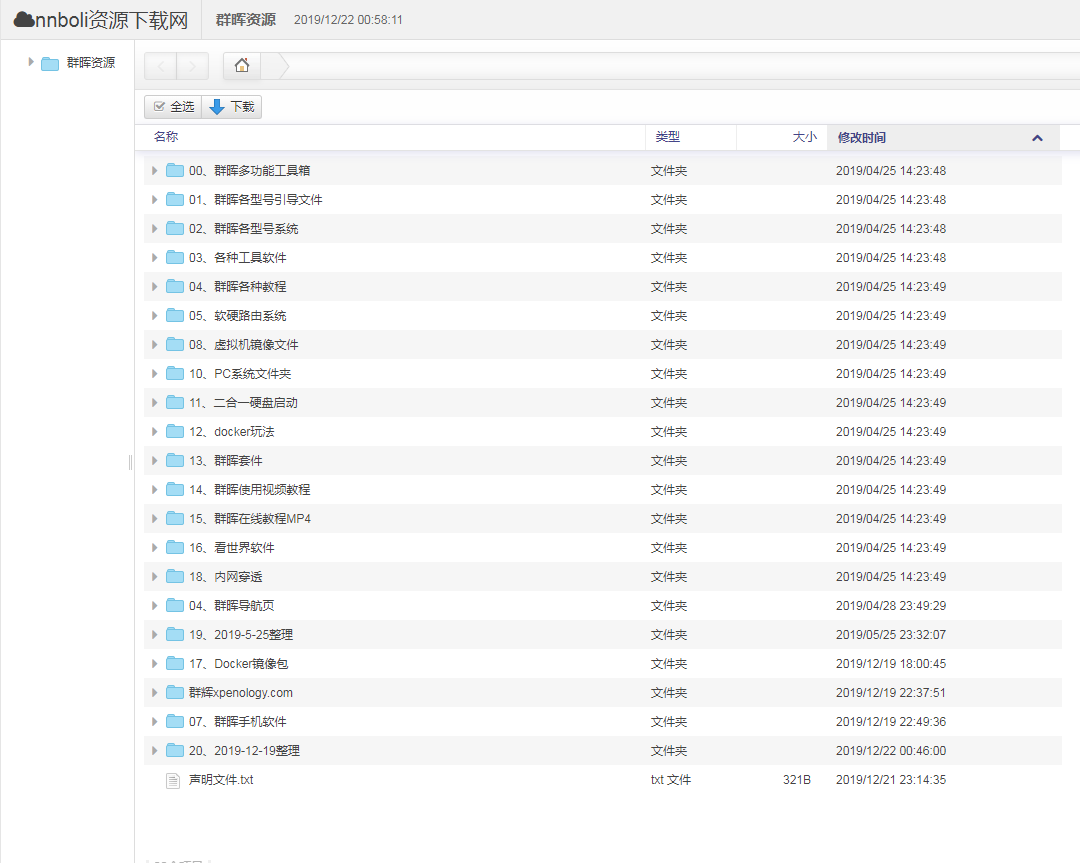The height and width of the screenshot is (863, 1080).
Task: Click folder icon for 11、二合一硬盘启动
Action: tap(175, 402)
